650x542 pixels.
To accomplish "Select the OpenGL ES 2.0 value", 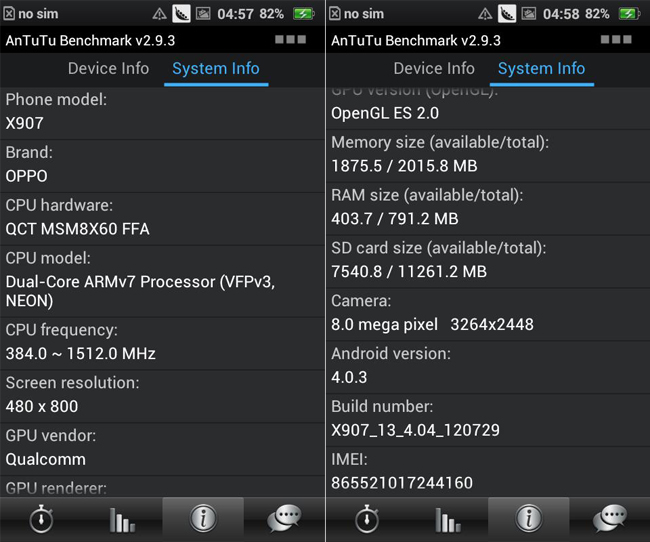I will [x=385, y=113].
